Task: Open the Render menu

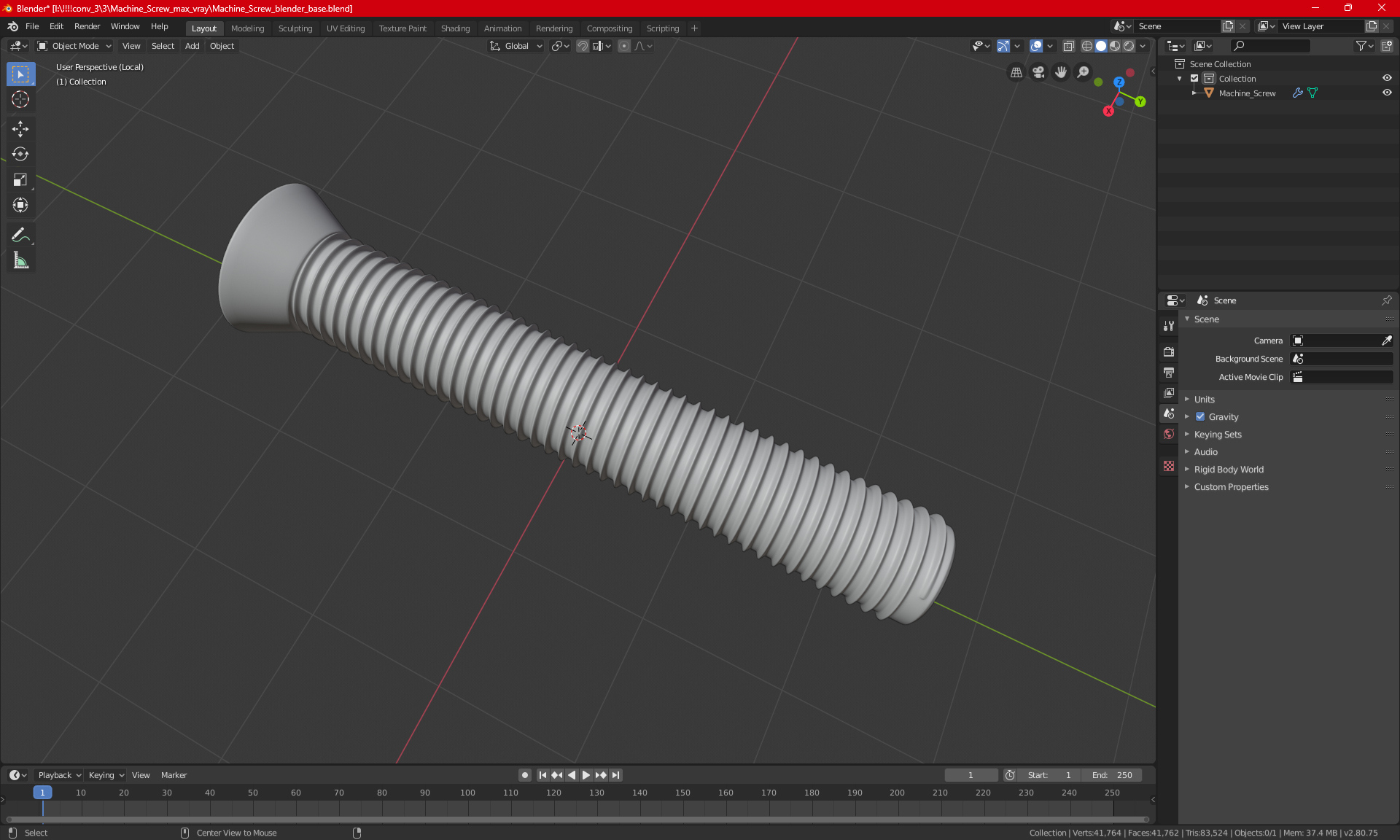Action: [x=87, y=26]
